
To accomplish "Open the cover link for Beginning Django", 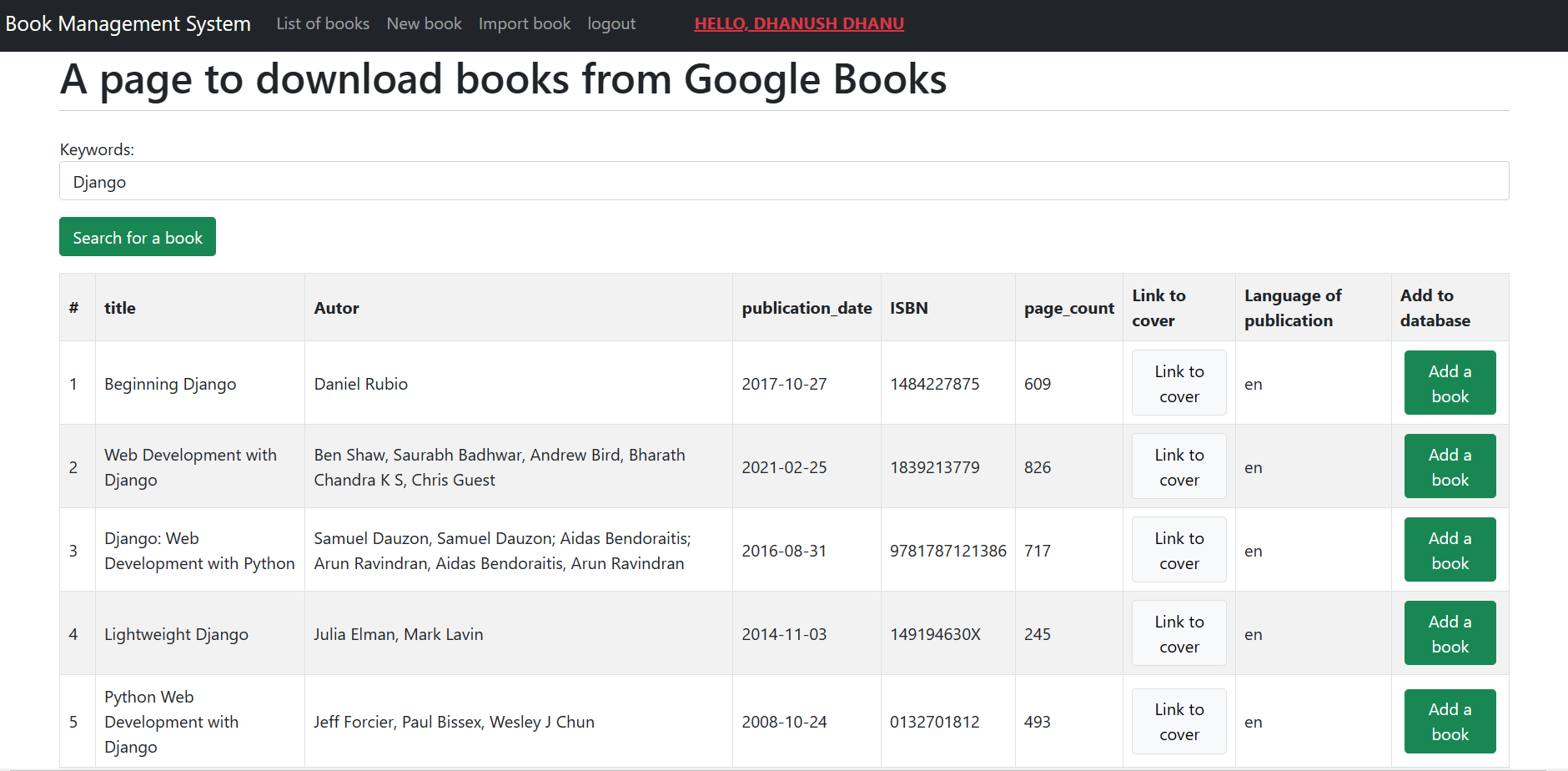I will coord(1179,382).
